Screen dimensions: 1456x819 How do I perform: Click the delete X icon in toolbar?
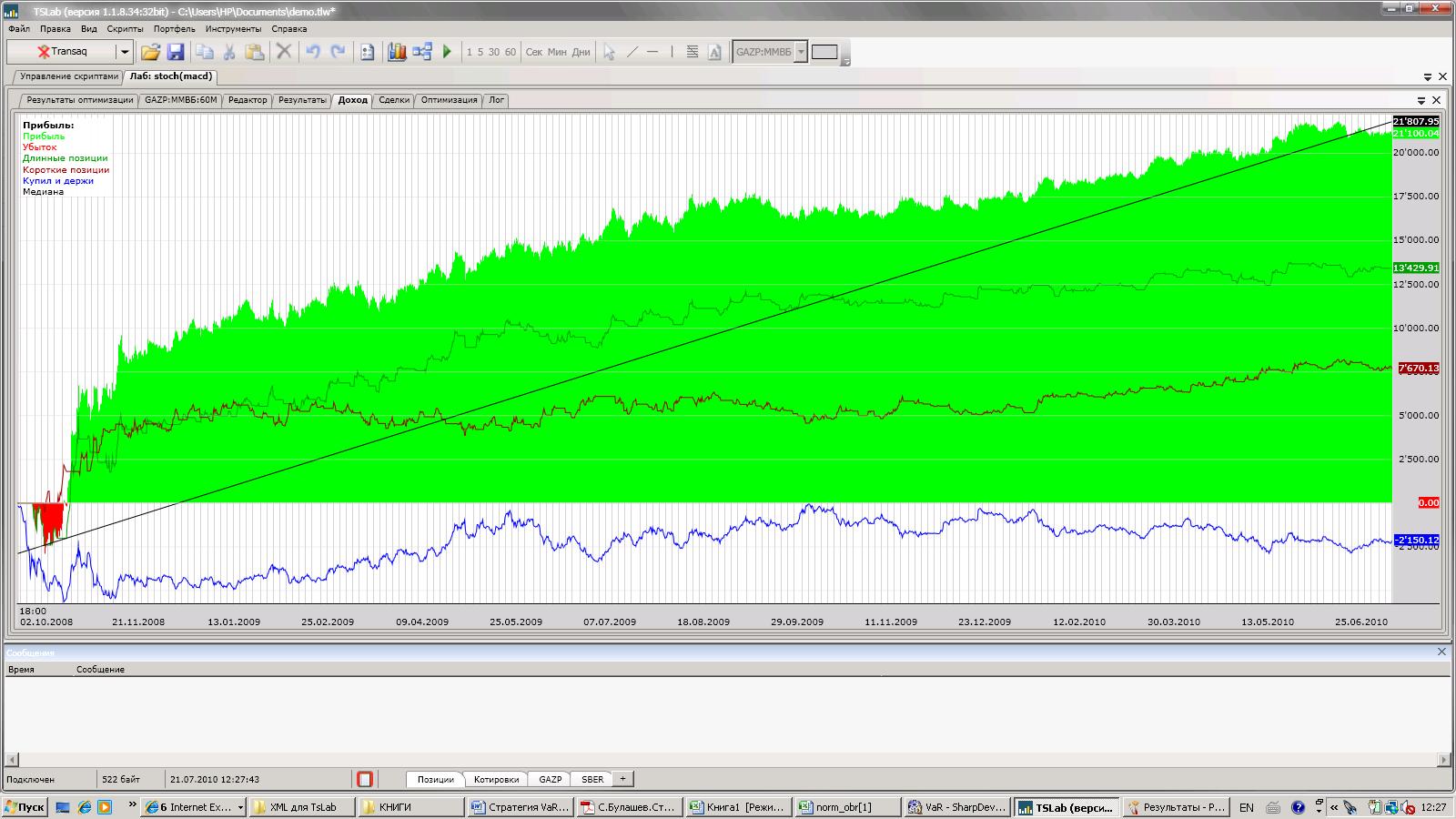(284, 52)
